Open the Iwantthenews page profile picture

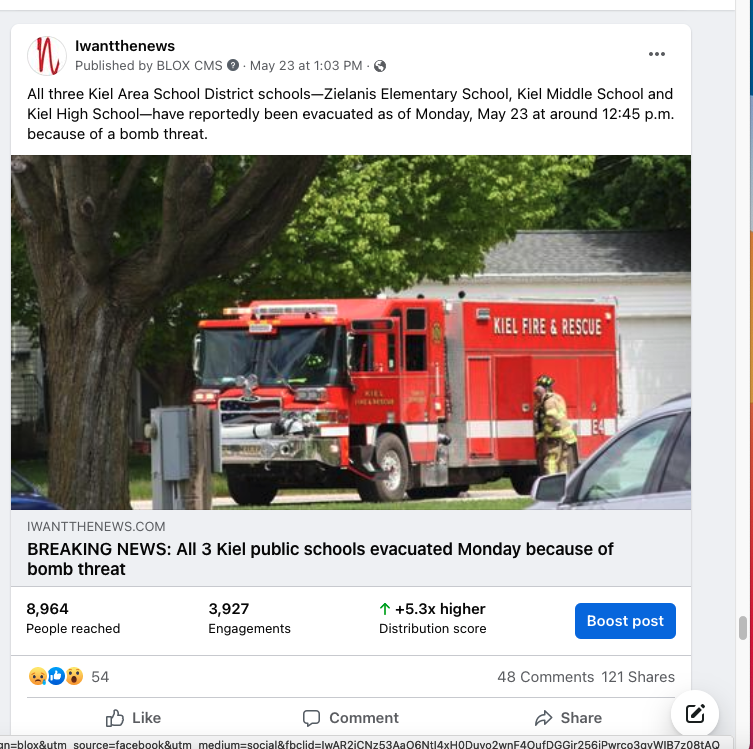point(47,56)
